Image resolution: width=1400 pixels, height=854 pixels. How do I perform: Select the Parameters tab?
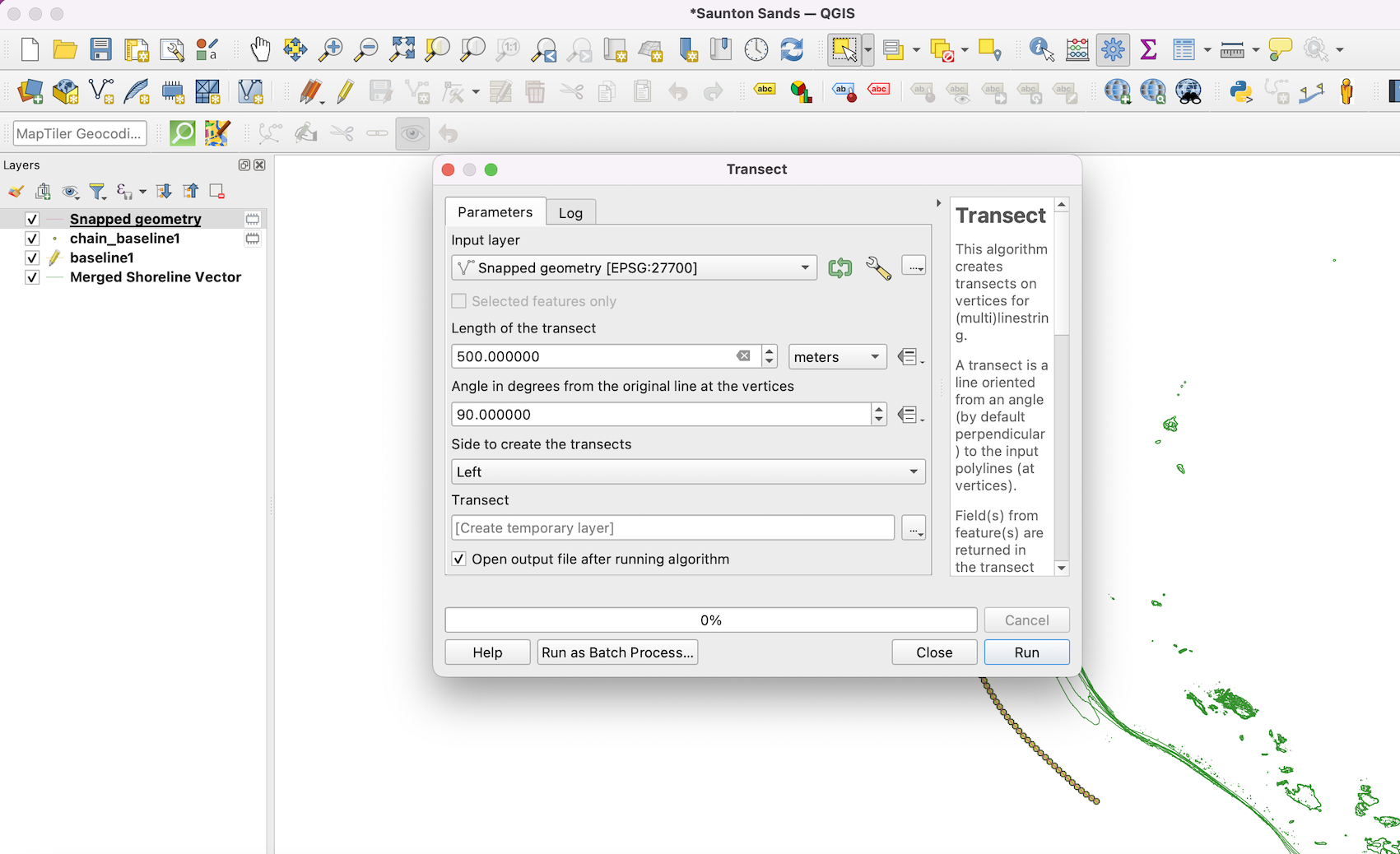click(495, 212)
